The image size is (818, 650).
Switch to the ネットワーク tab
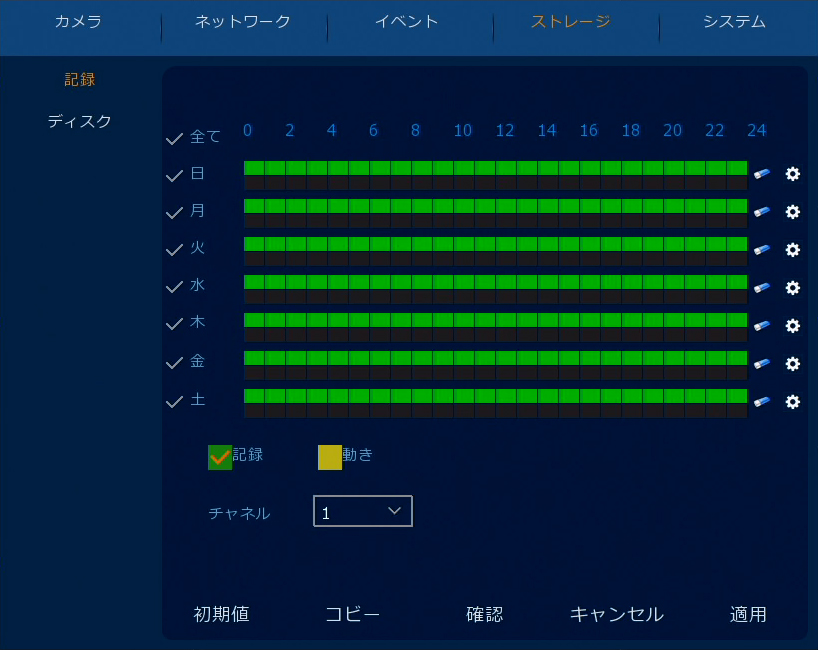[243, 21]
